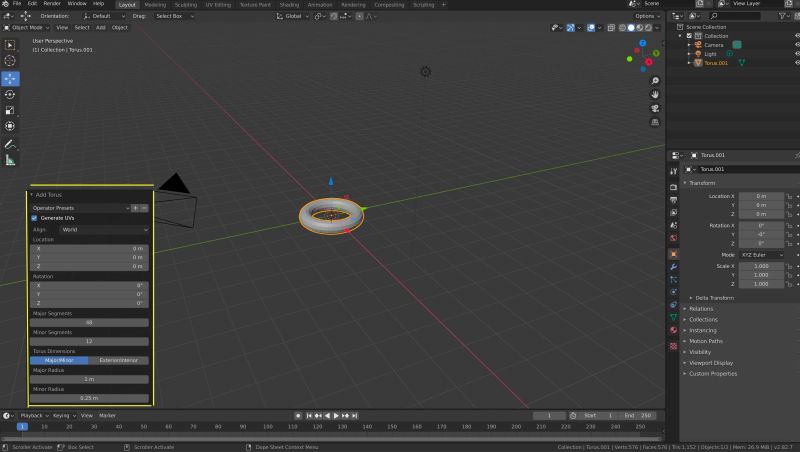Select Exterior/Interior torus dimensions mode

point(119,360)
